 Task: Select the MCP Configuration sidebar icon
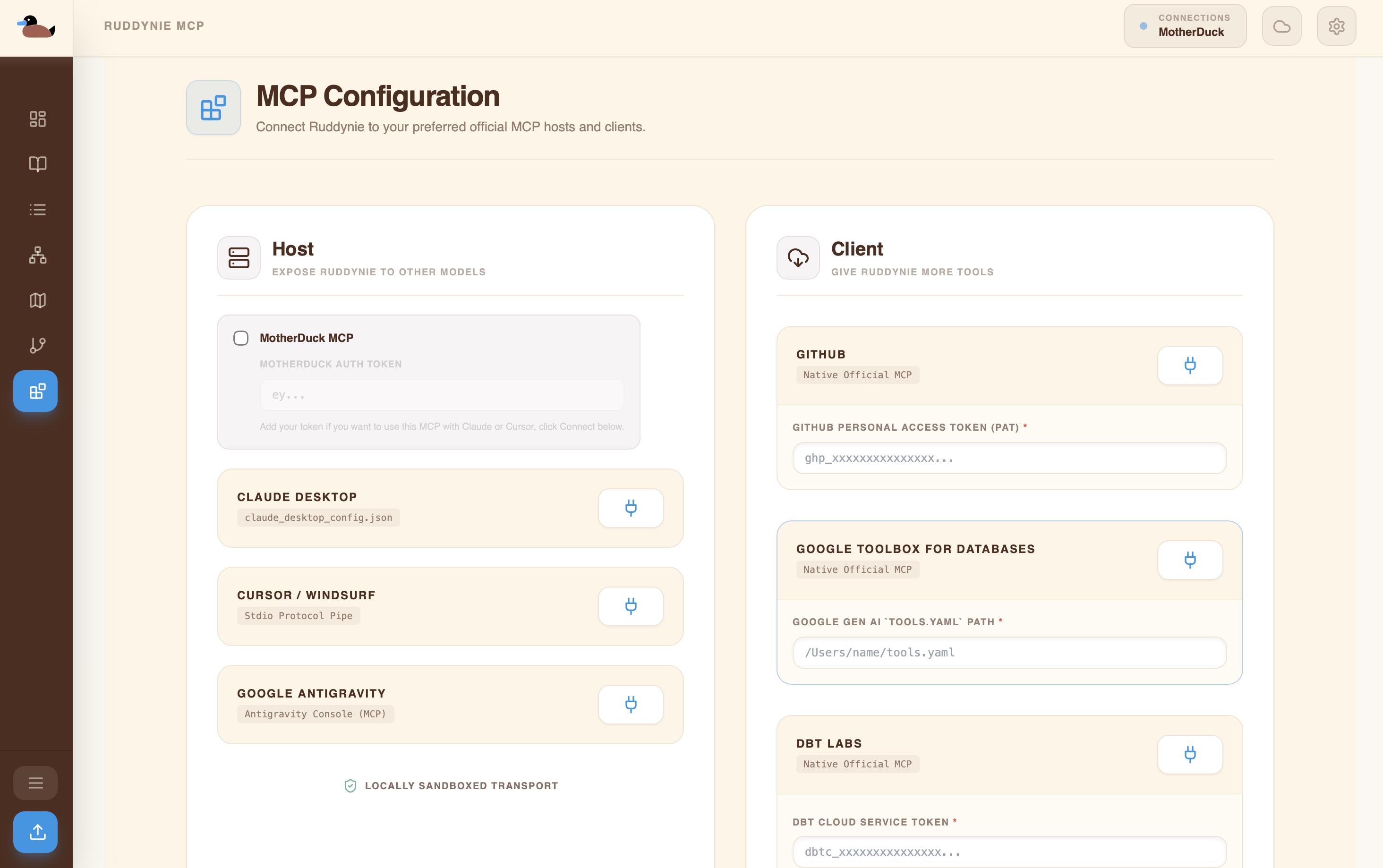click(x=35, y=391)
